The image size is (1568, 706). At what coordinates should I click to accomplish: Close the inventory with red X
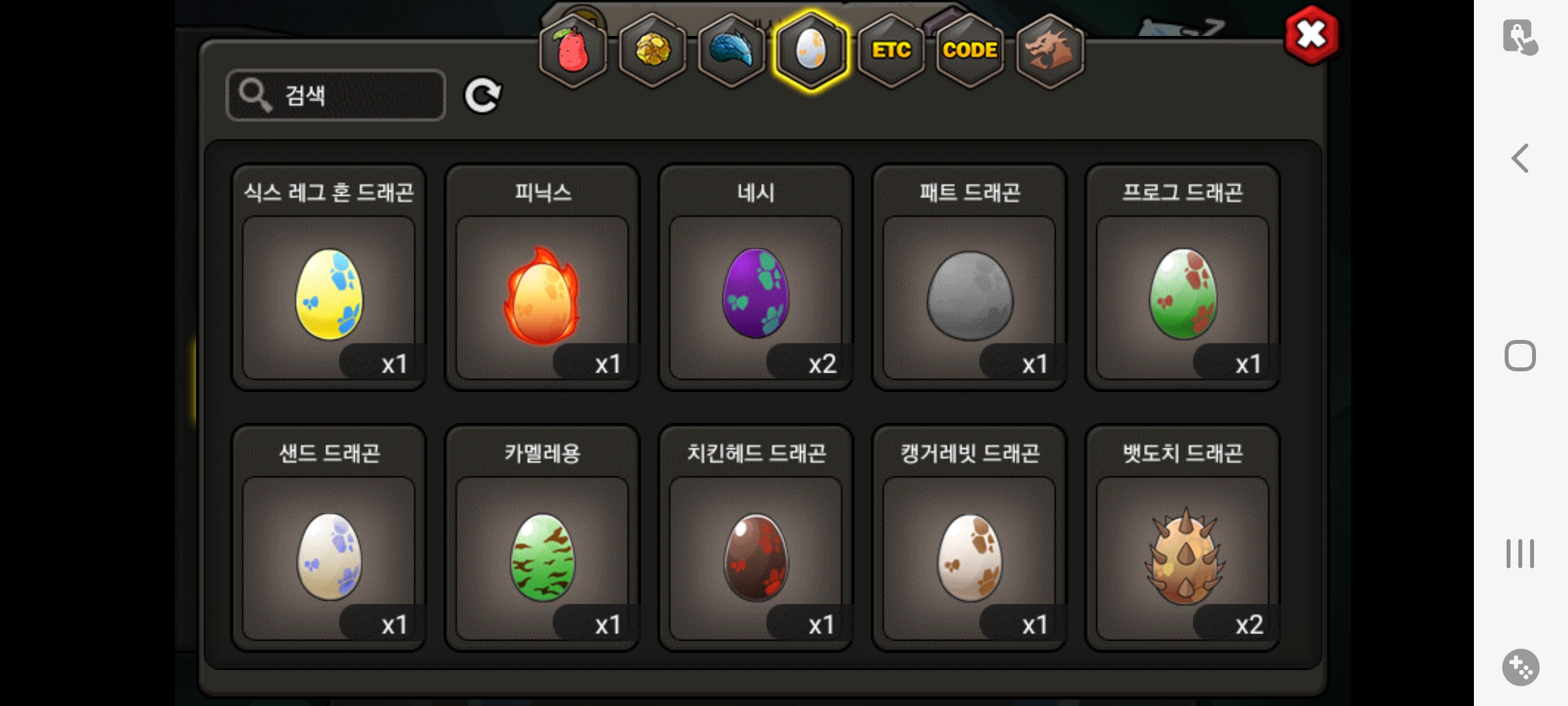pyautogui.click(x=1311, y=35)
